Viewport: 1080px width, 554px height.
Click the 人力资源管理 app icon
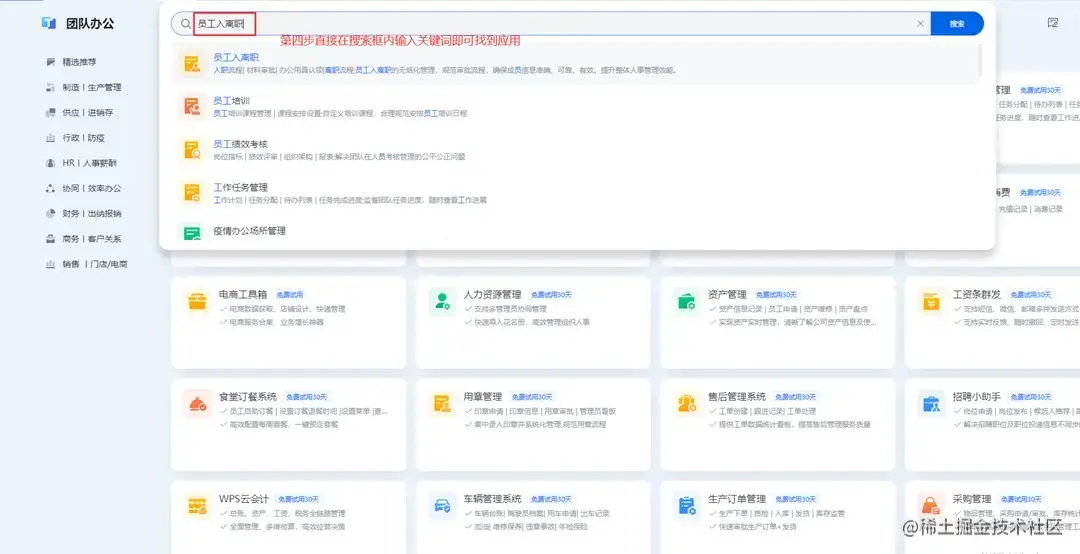(442, 302)
